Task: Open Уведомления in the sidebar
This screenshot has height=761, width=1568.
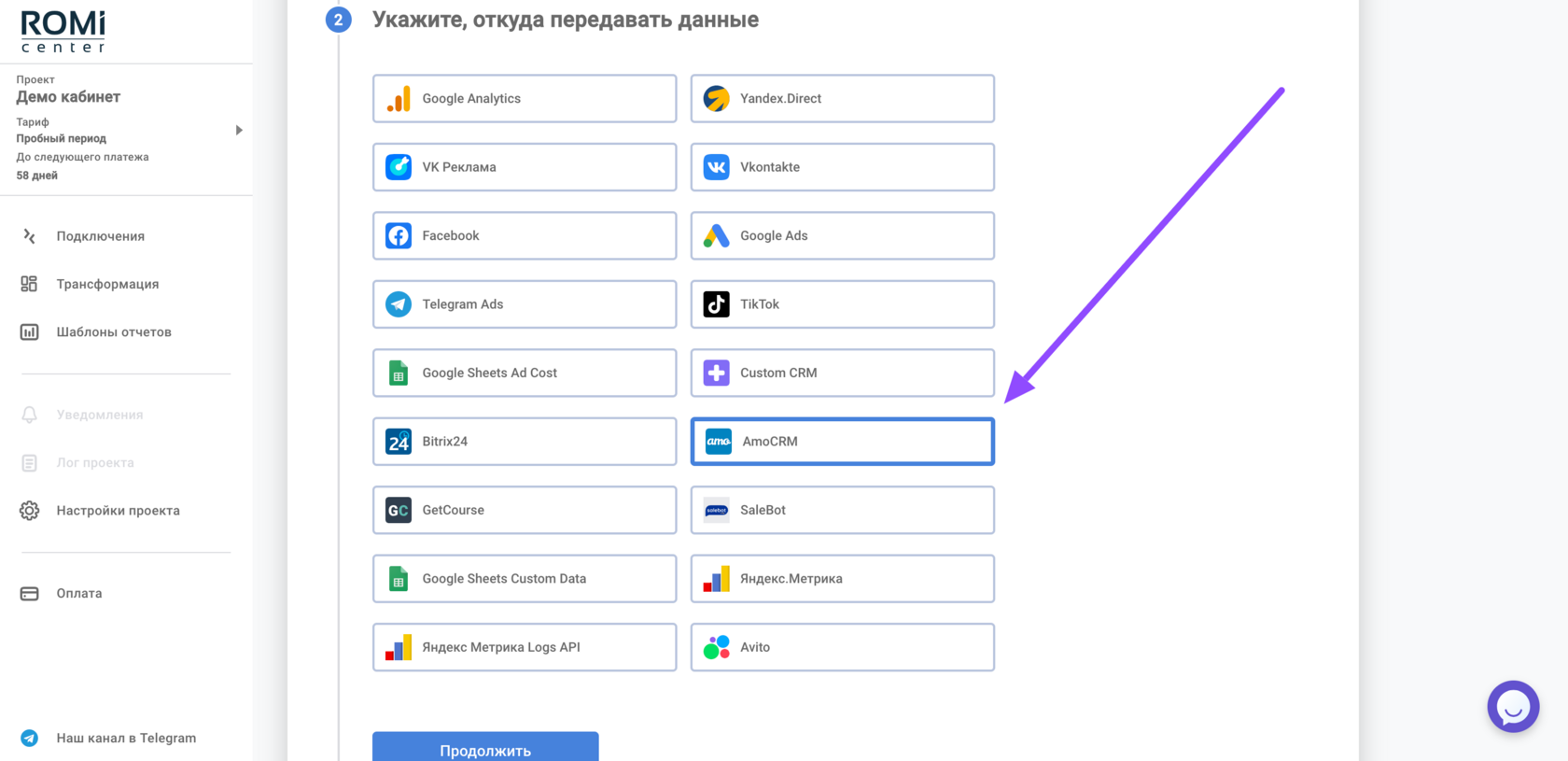Action: pos(99,415)
